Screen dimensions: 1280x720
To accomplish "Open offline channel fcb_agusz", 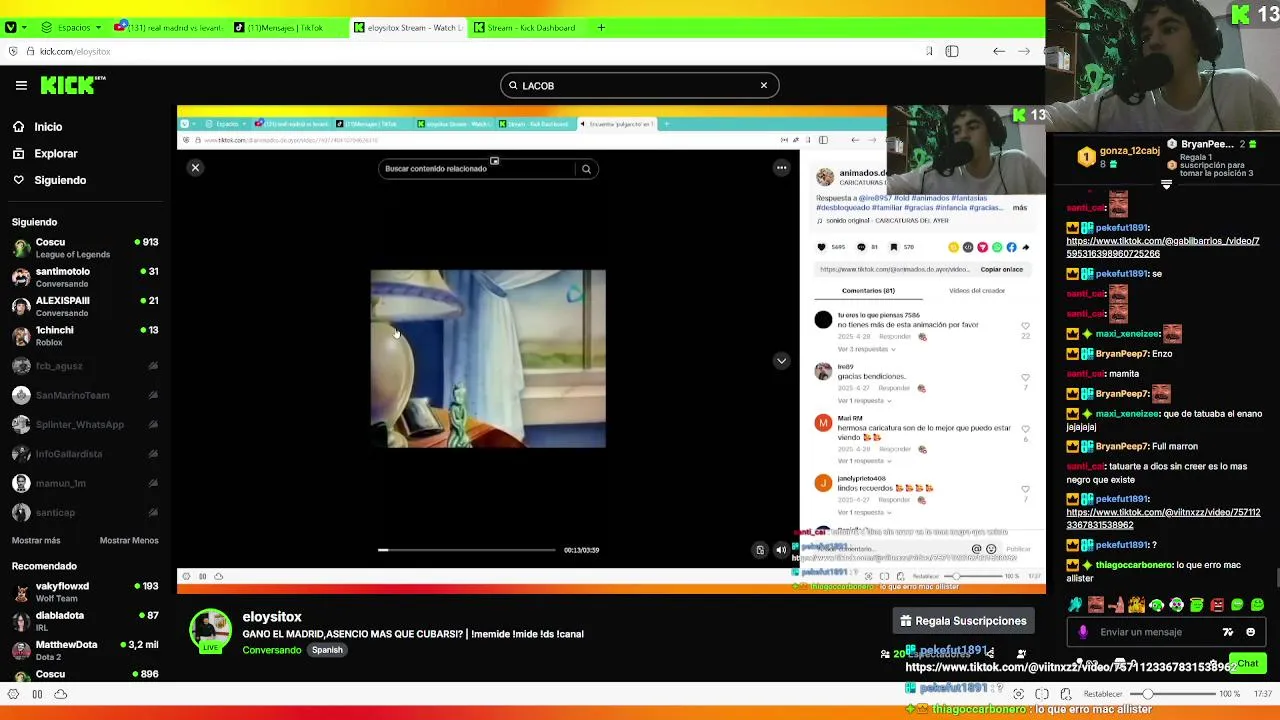I will [x=85, y=366].
